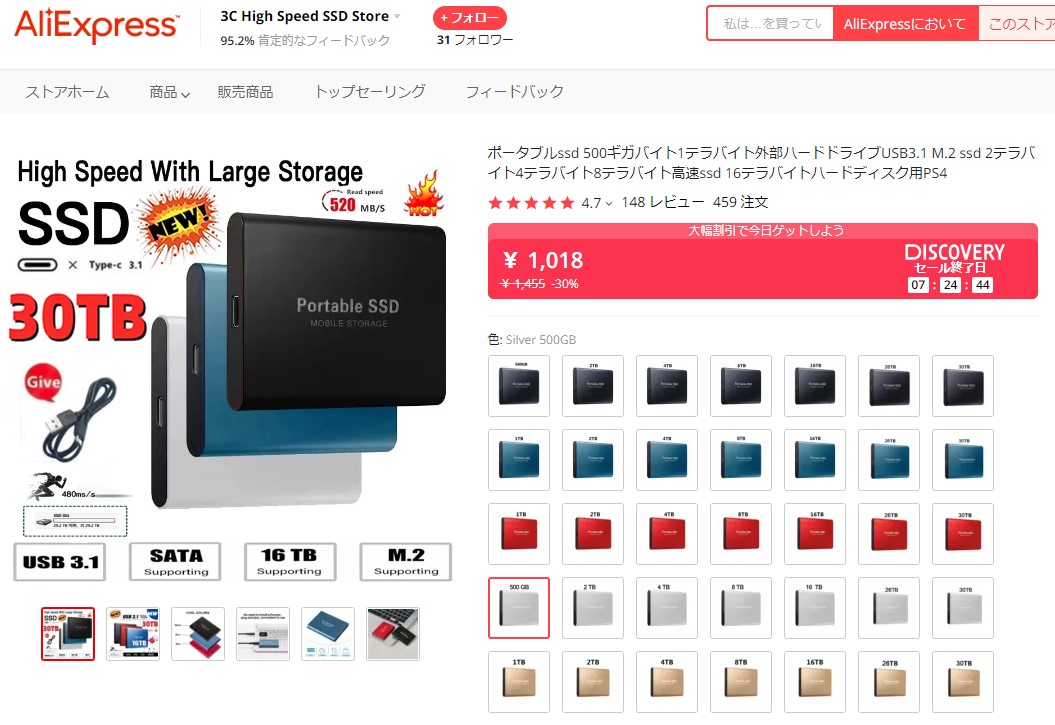This screenshot has height=725, width=1055.
Task: Select the black 30TB color variant
Action: (x=963, y=386)
